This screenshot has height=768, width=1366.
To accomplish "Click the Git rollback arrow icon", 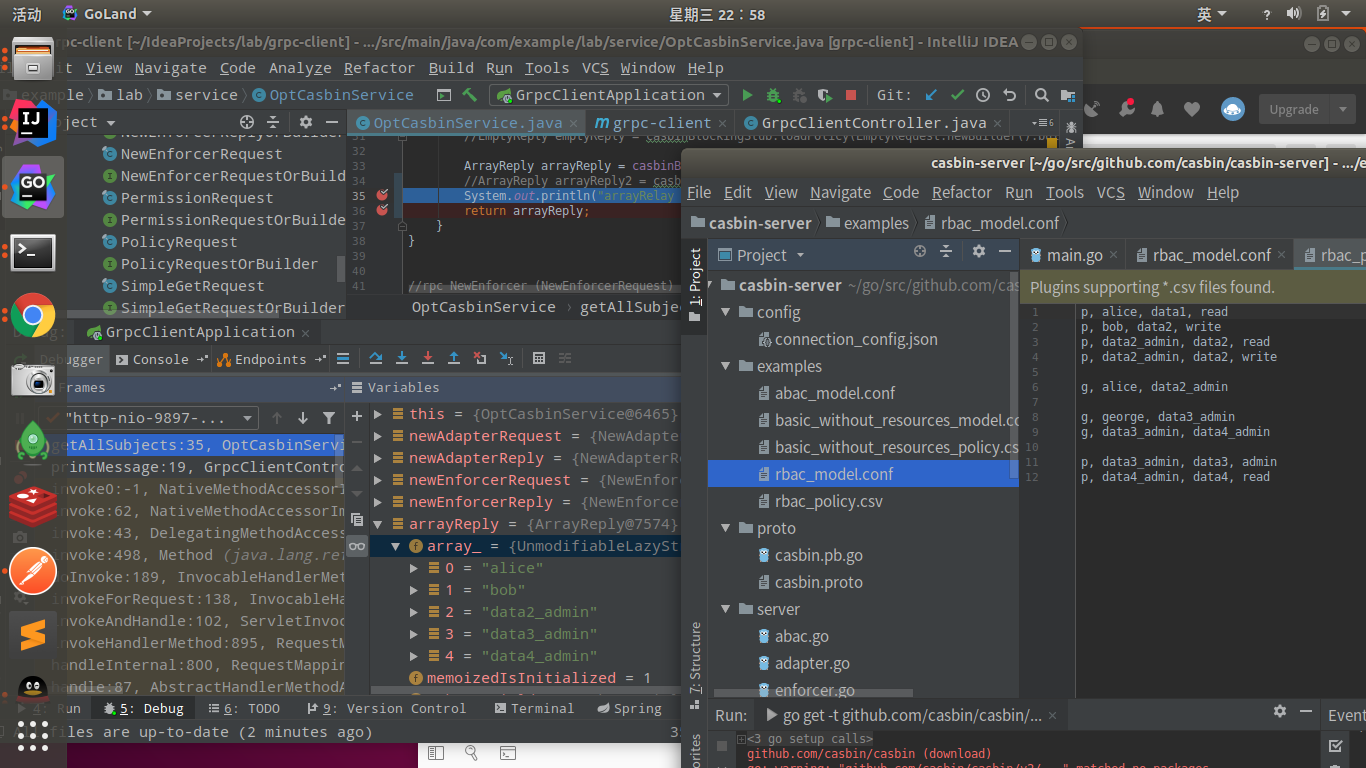I will point(1009,95).
